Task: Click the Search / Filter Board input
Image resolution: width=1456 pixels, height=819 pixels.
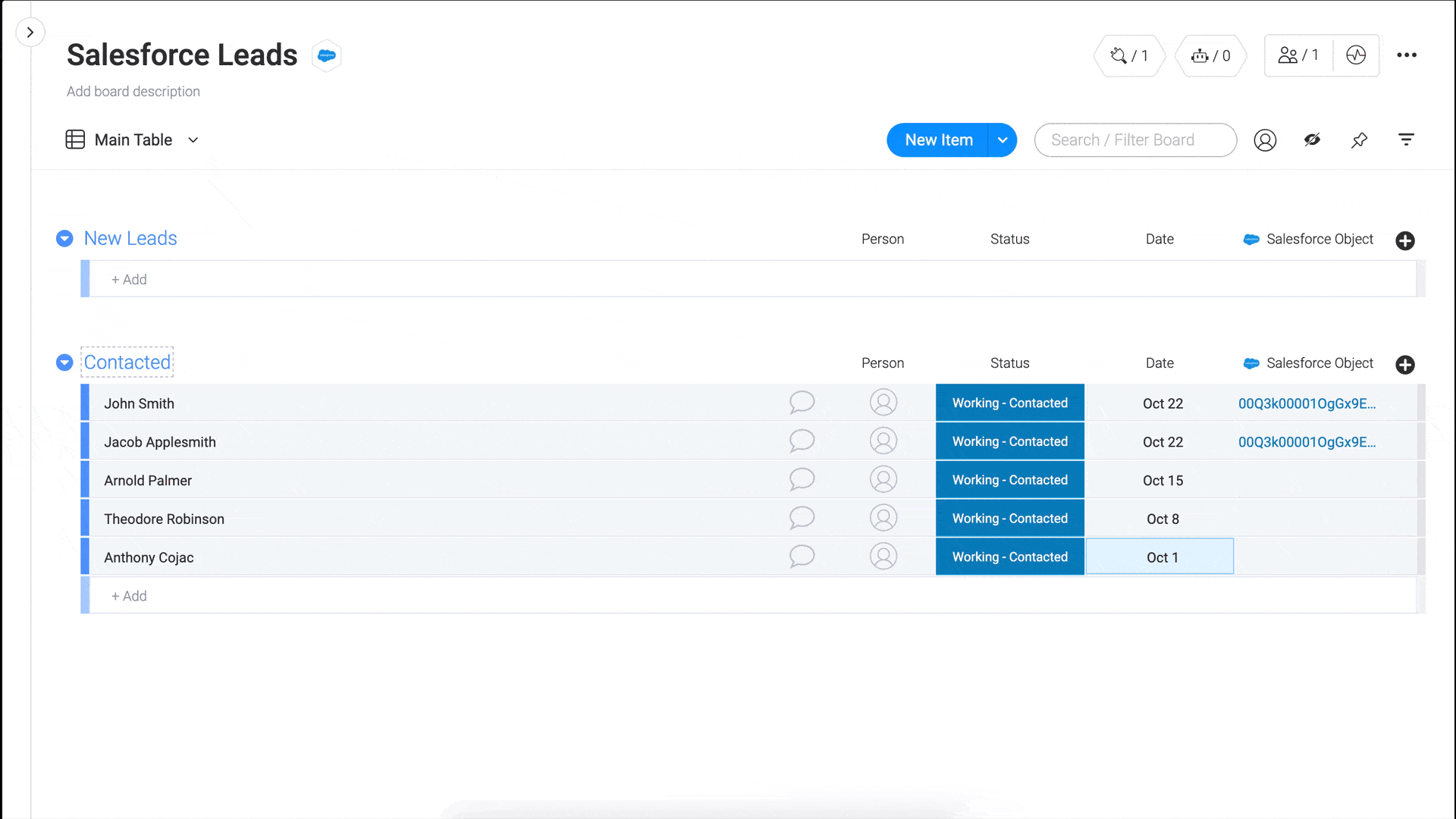Action: point(1135,139)
